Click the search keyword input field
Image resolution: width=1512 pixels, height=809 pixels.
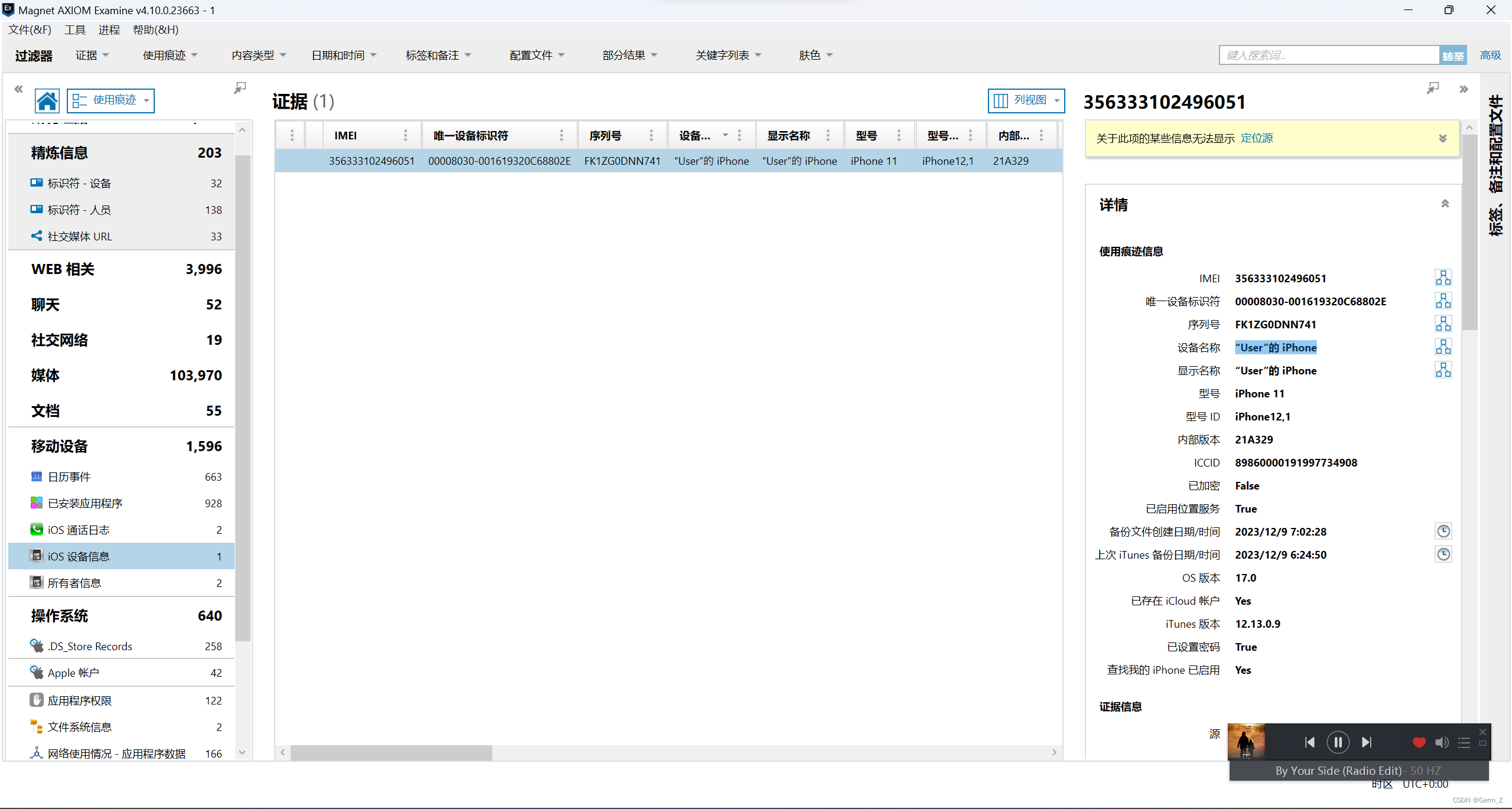pyautogui.click(x=1329, y=56)
